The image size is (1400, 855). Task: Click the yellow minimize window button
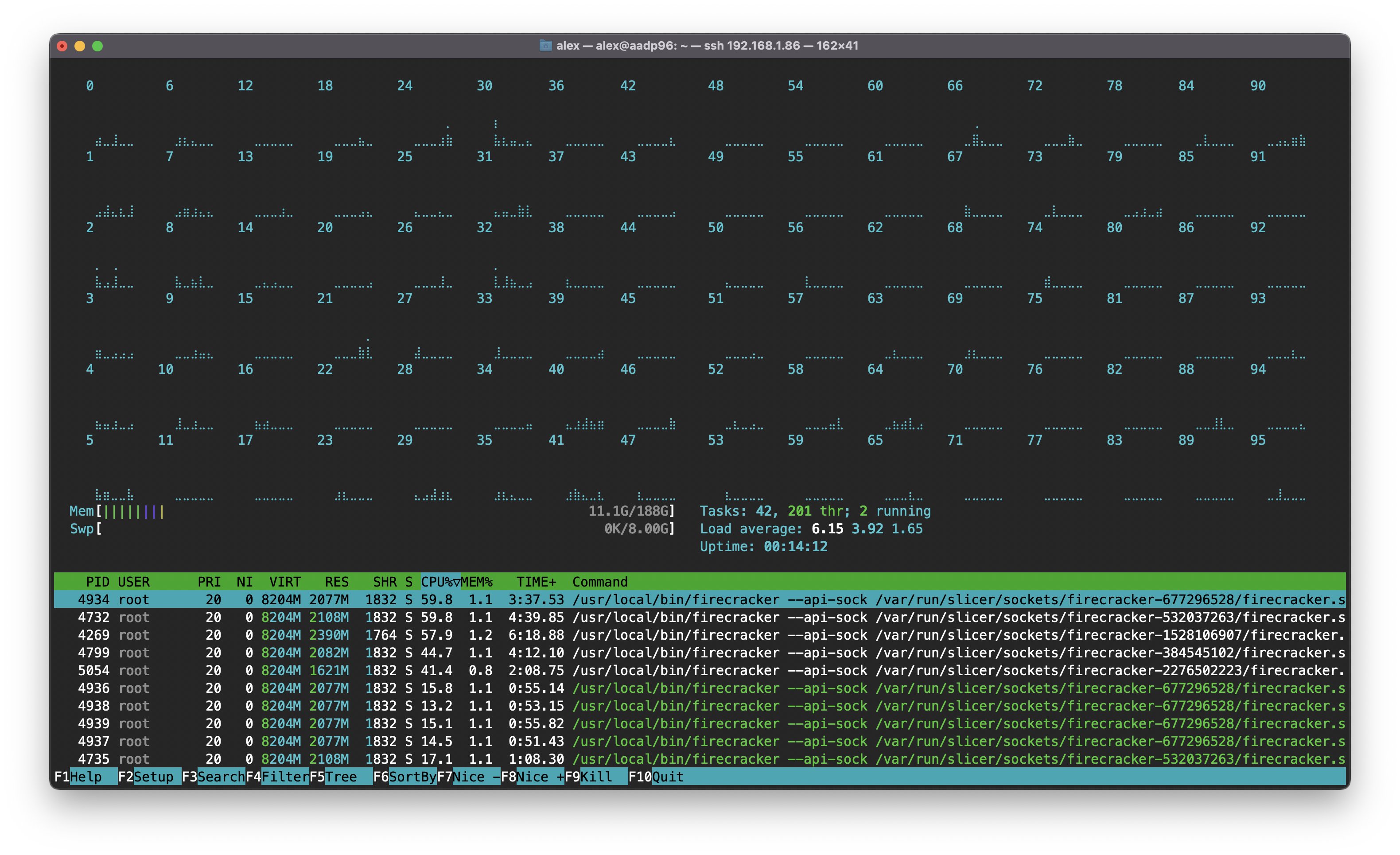point(80,46)
